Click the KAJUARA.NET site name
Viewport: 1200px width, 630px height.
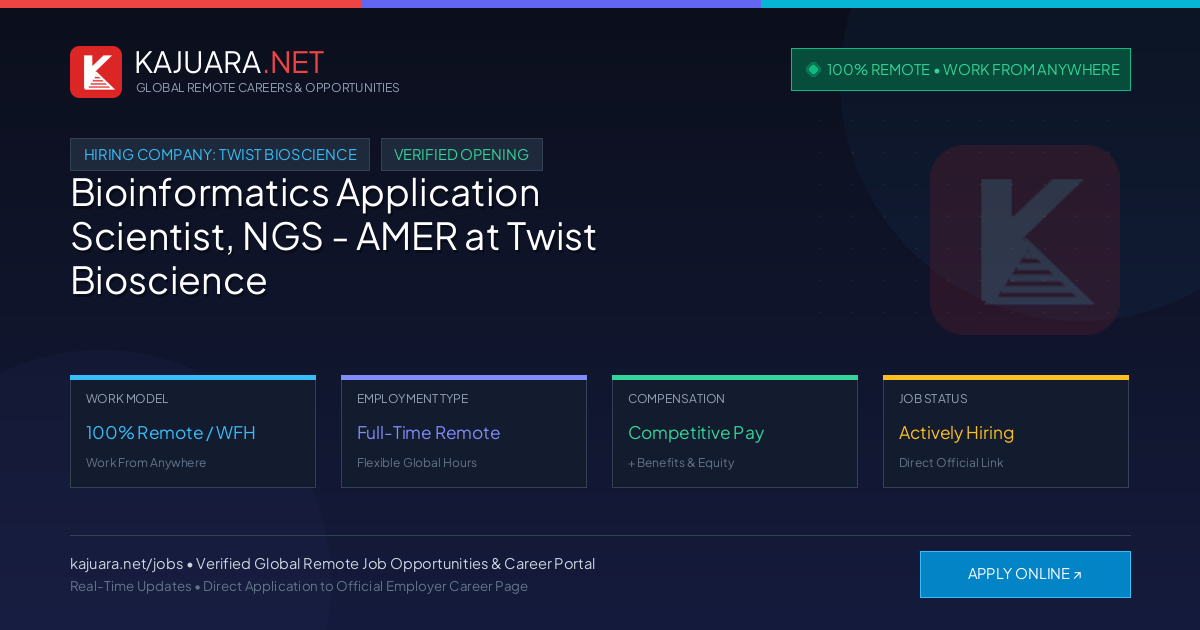point(229,62)
